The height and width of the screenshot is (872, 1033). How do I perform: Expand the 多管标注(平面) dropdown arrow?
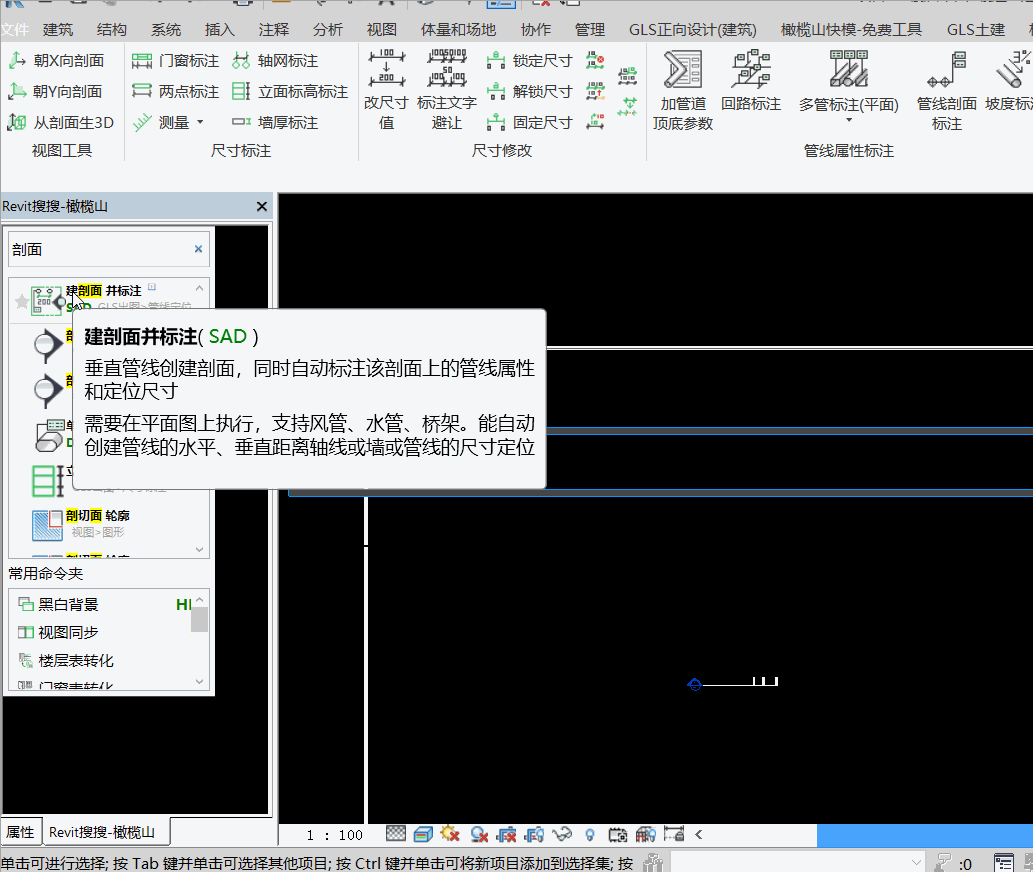coord(849,120)
